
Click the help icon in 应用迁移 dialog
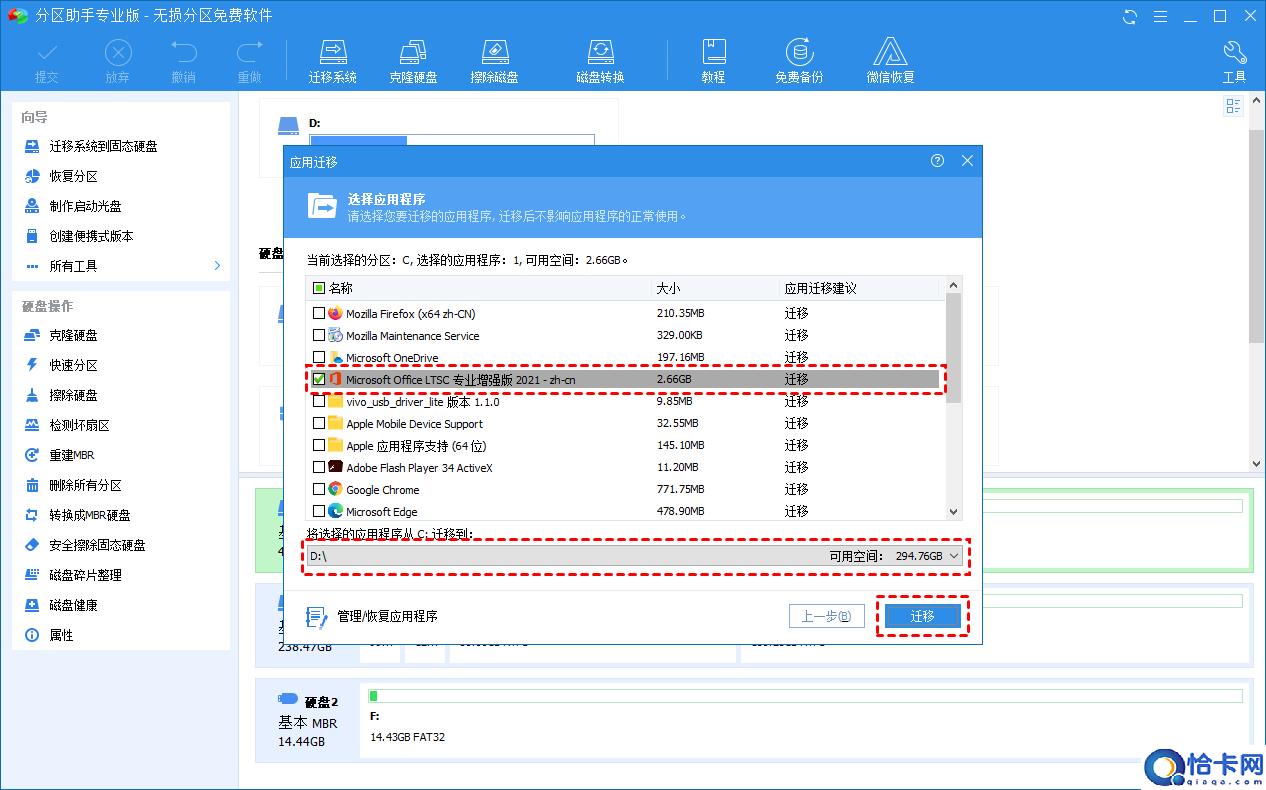937,161
